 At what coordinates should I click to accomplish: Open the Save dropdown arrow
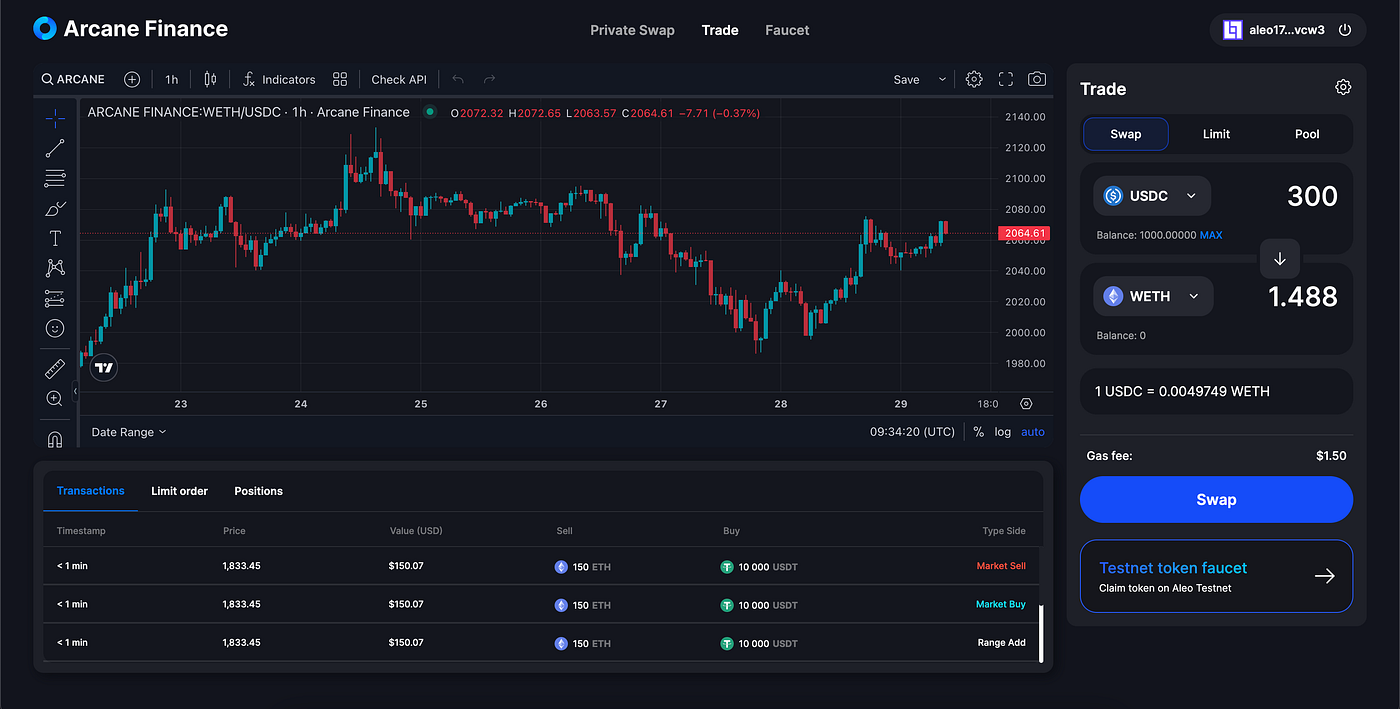coord(942,79)
